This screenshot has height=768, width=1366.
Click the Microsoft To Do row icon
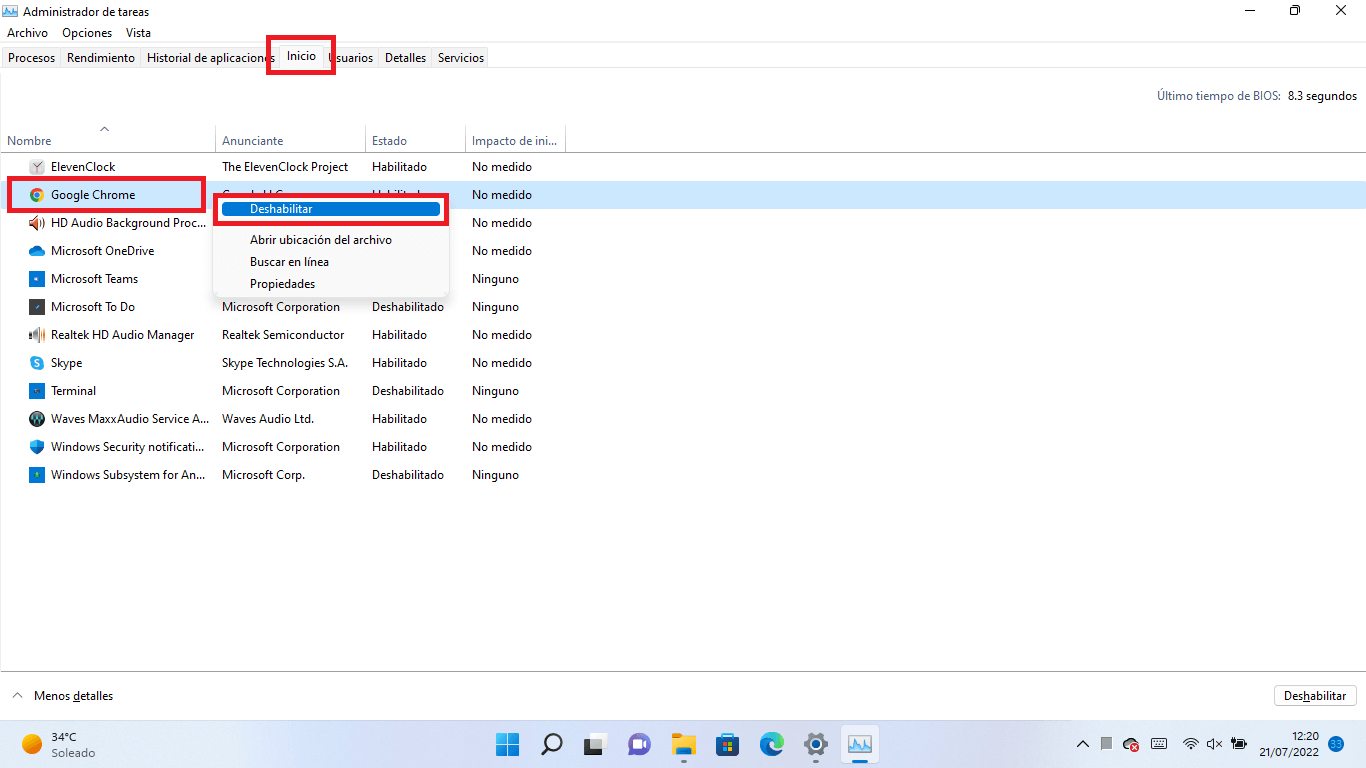[37, 307]
